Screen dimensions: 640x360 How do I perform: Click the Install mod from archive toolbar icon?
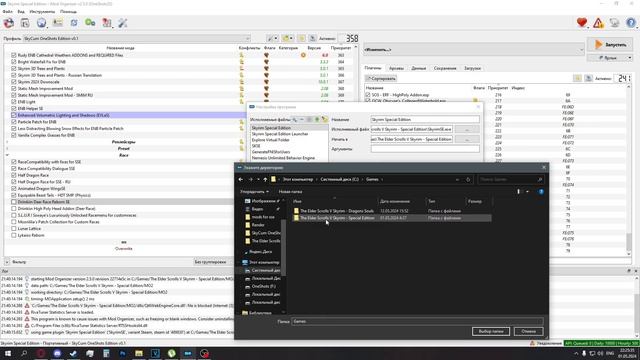(25, 23)
